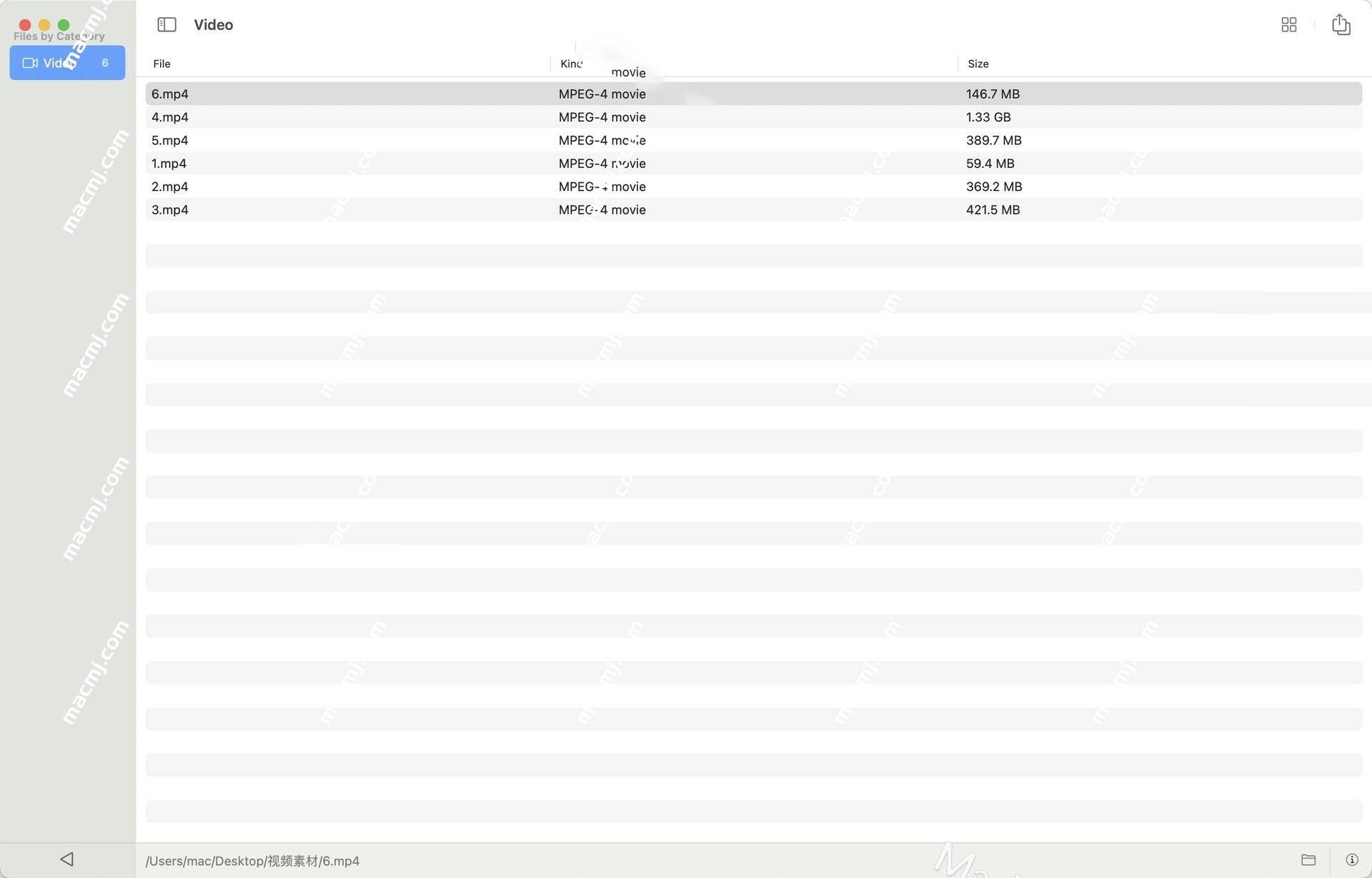The image size is (1372, 878).
Task: Click the share export icon
Action: (1341, 24)
